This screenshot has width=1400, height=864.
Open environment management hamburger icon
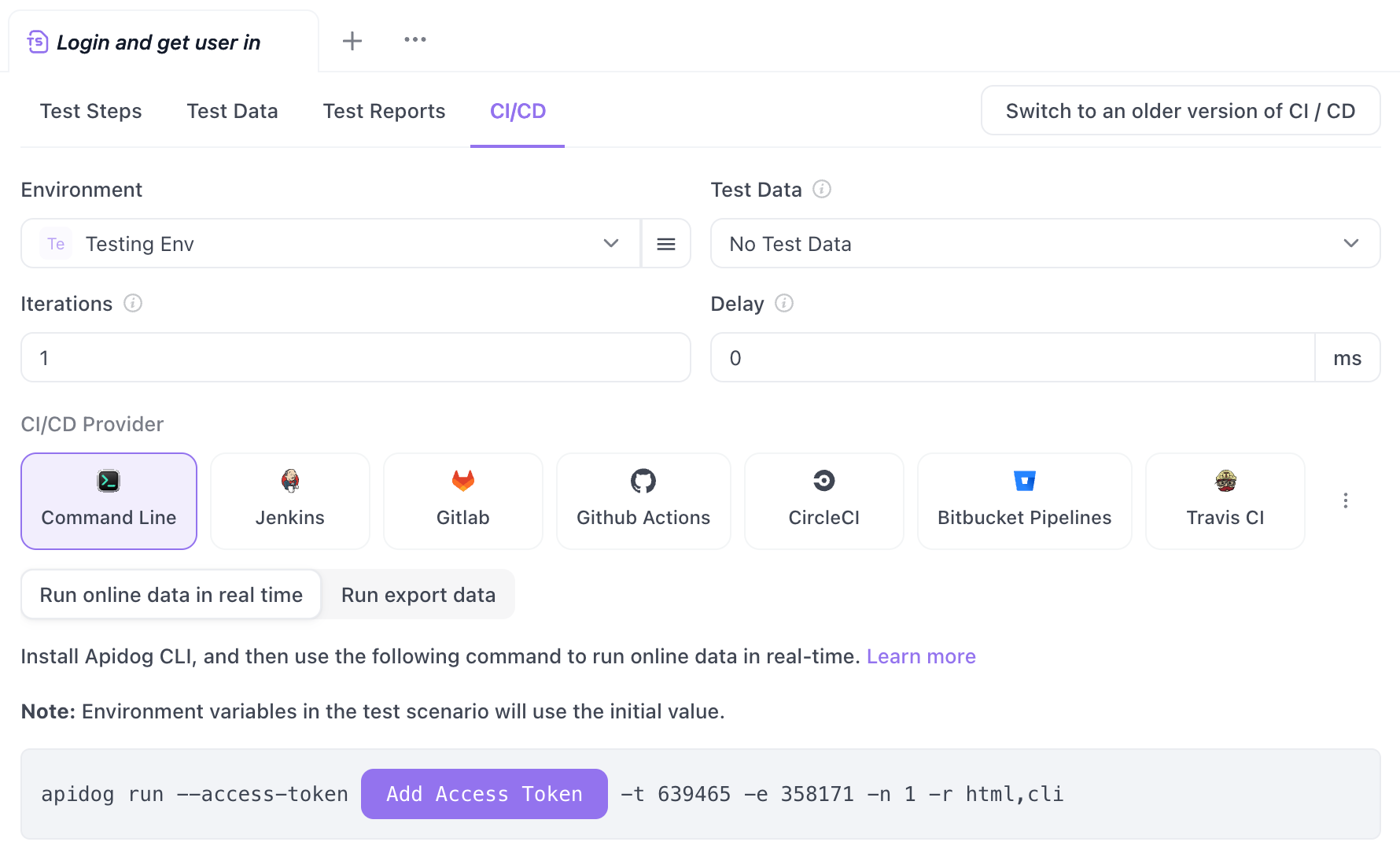click(666, 244)
